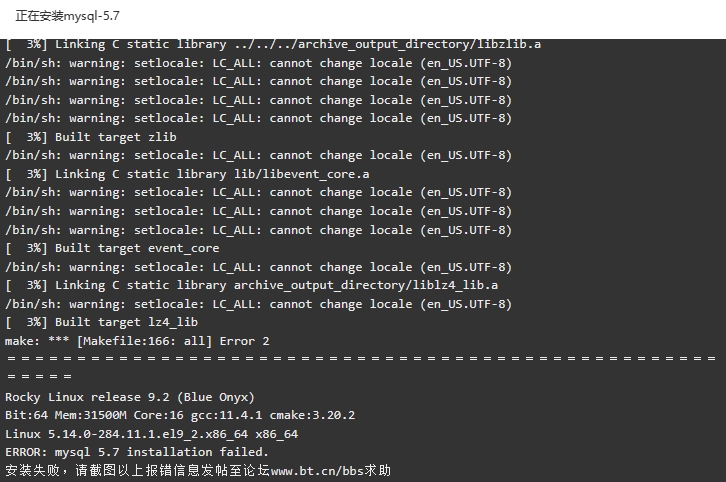
Task: Click the 'Built target lz4_lib' line
Action: [x=101, y=322]
